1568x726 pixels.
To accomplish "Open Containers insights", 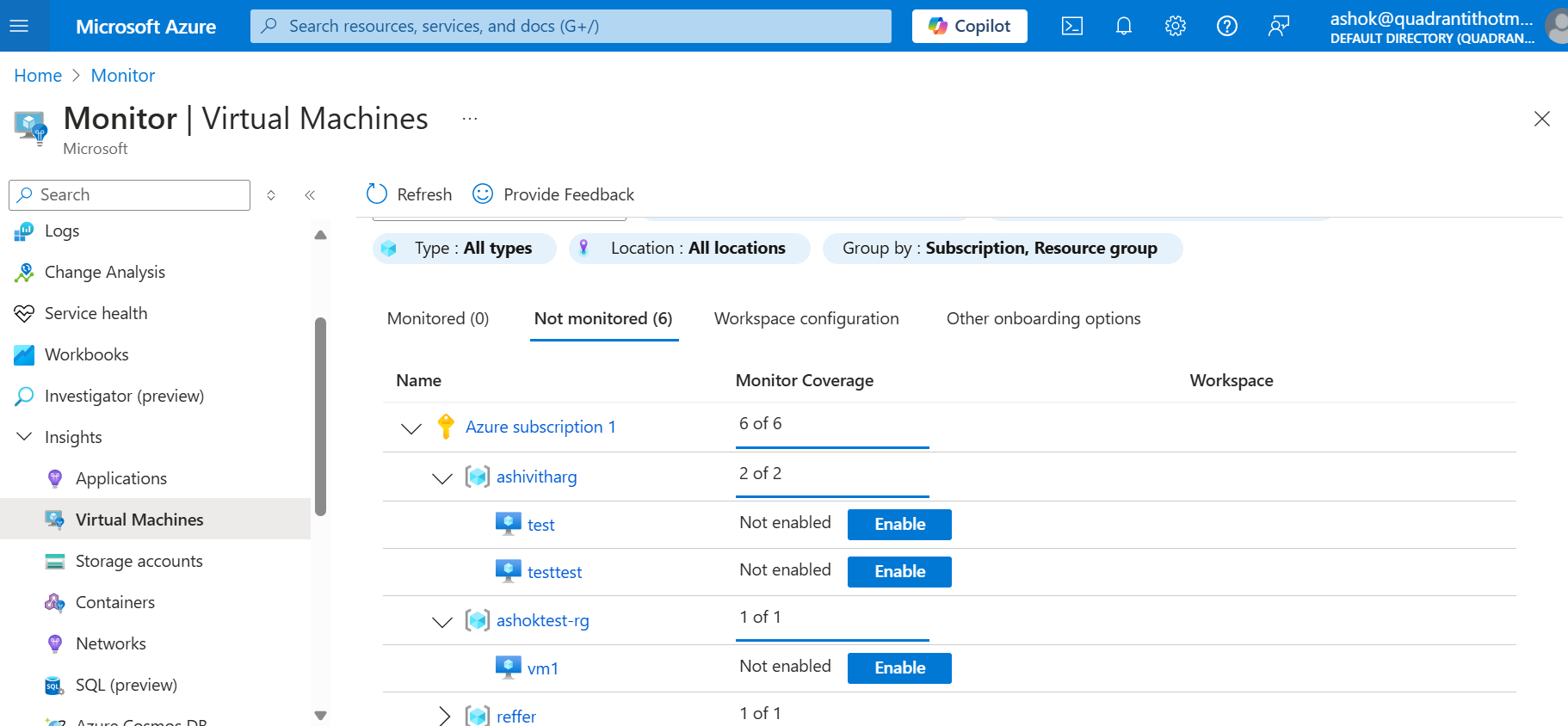I will tap(115, 602).
